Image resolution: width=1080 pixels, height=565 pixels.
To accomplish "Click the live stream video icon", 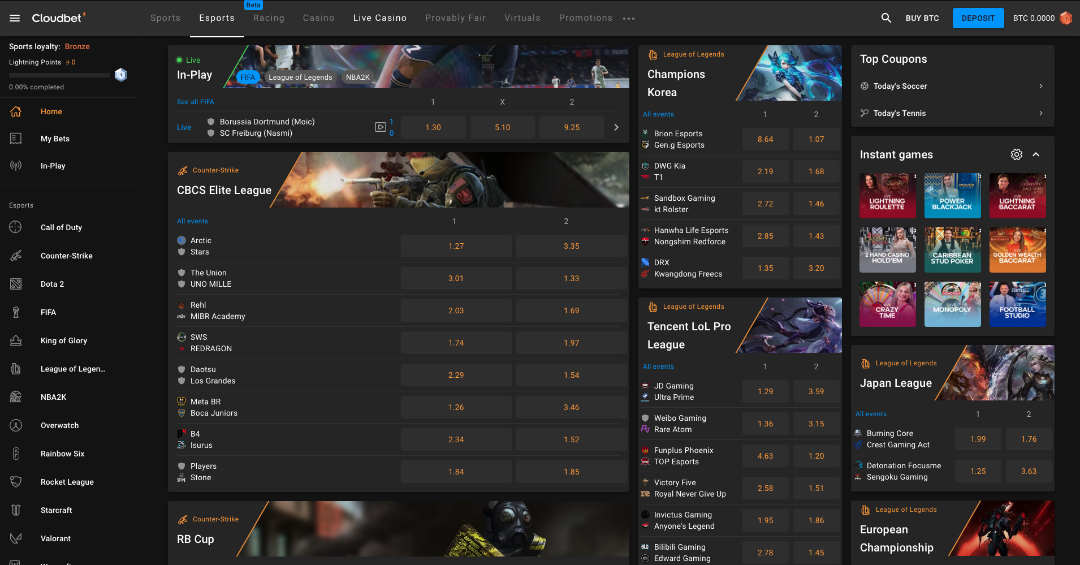I will pos(380,127).
